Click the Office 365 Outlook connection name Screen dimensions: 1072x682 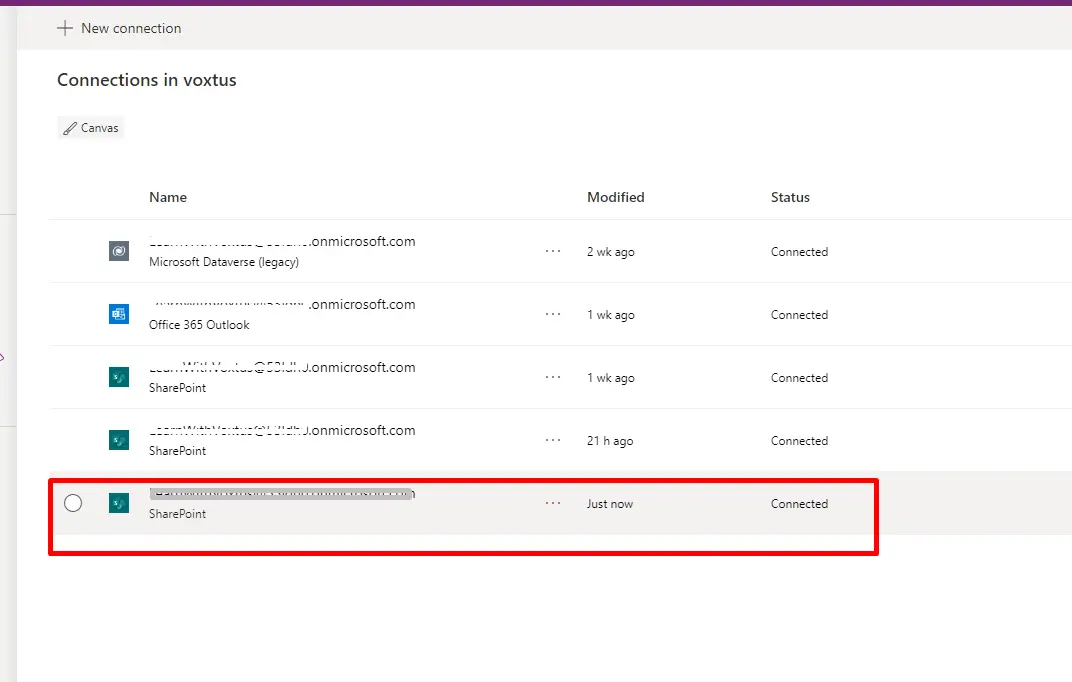point(282,304)
